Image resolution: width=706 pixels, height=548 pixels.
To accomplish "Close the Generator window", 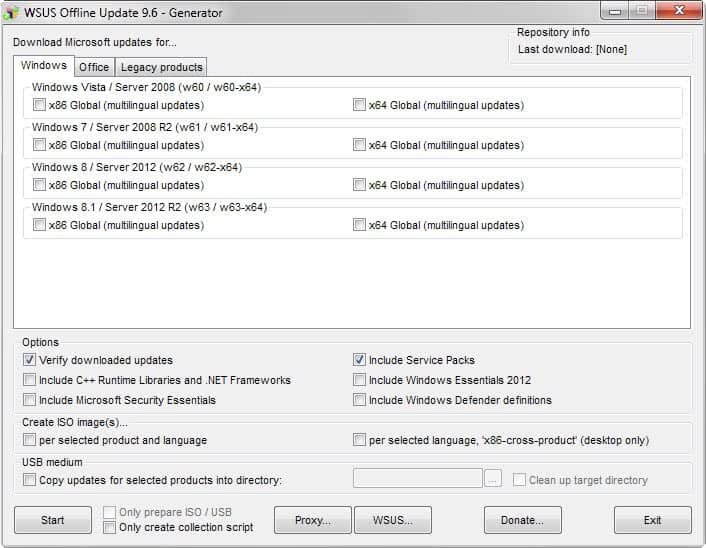I will (679, 10).
